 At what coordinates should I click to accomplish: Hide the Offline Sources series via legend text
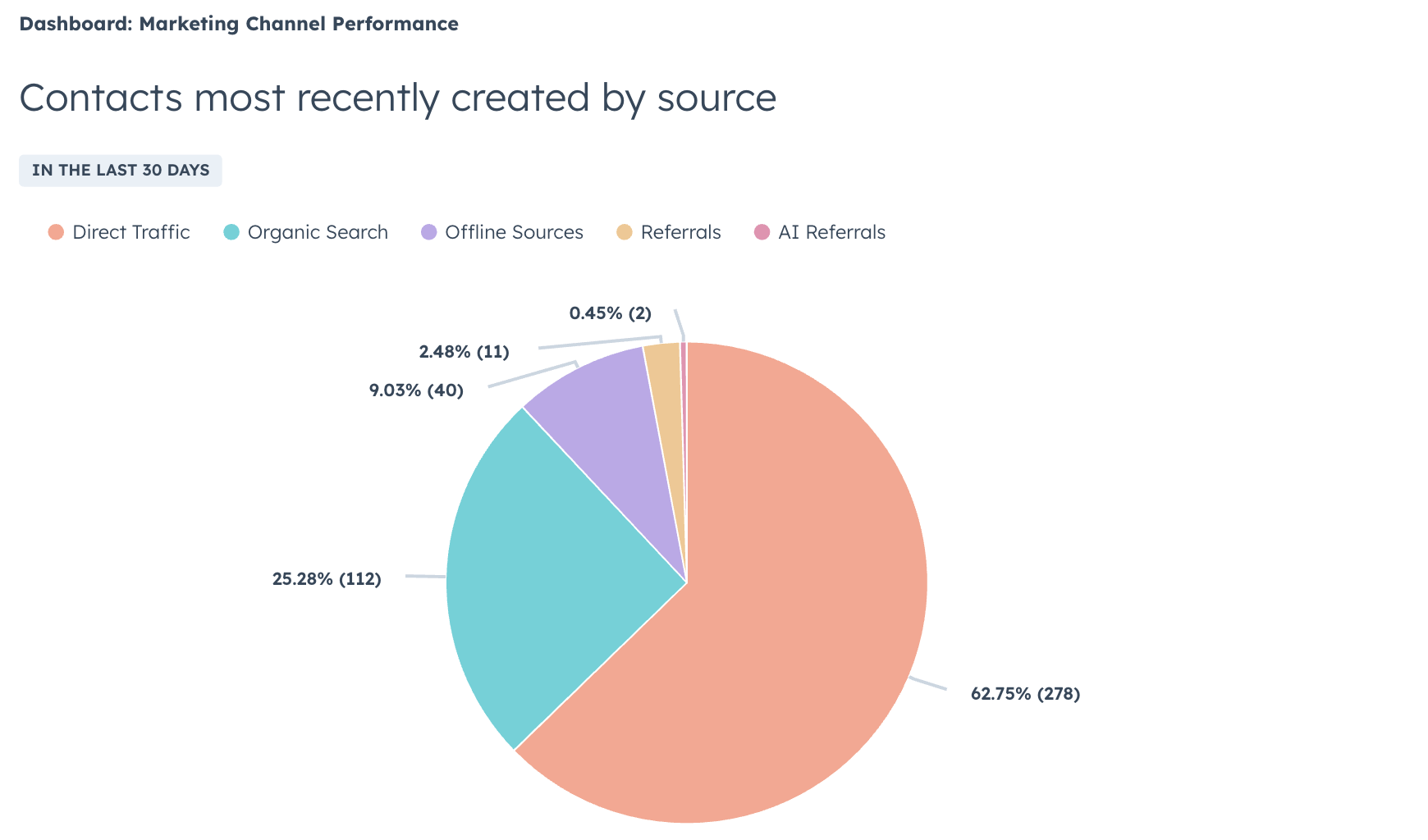point(514,232)
